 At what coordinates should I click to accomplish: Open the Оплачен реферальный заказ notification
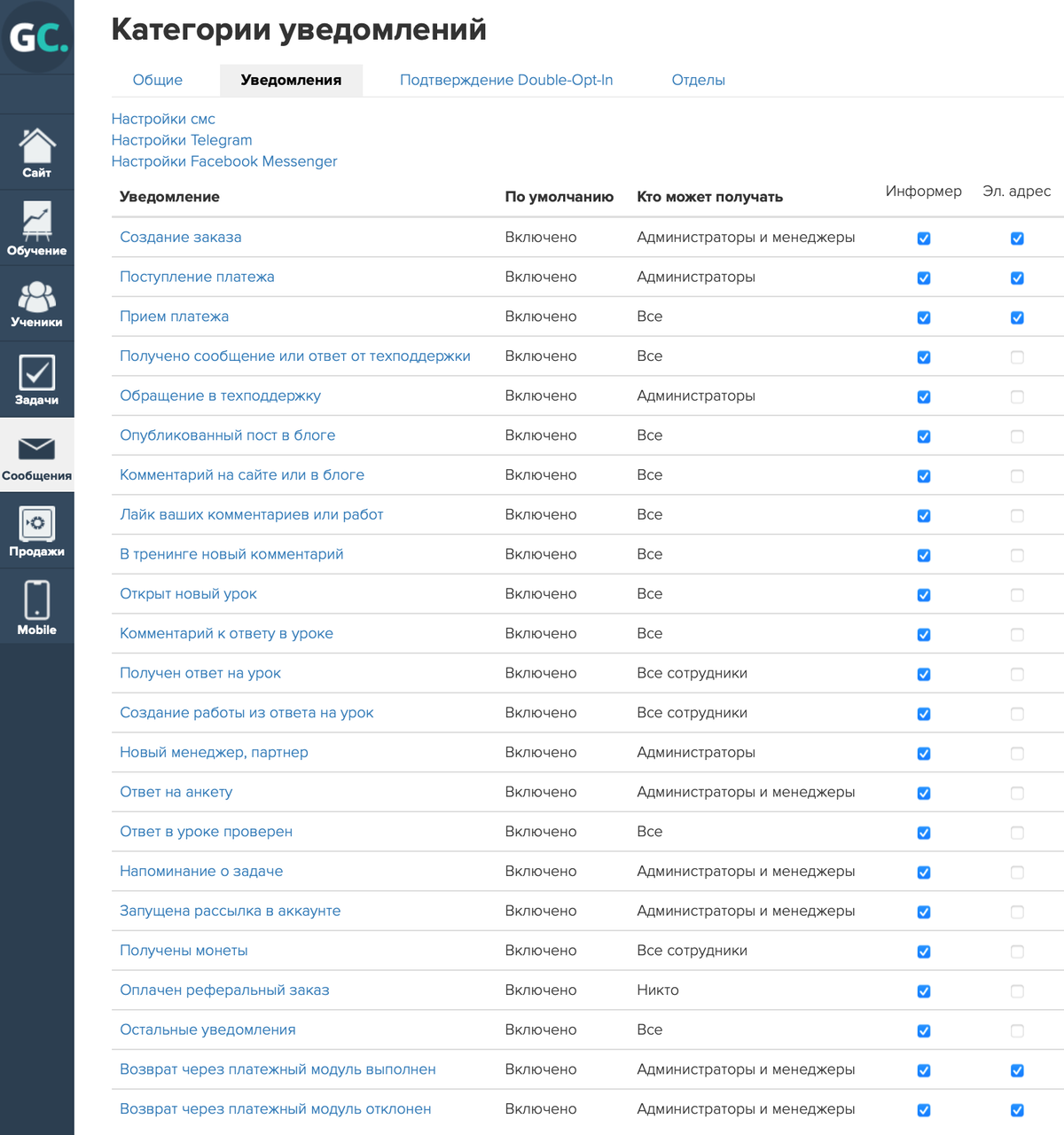click(224, 990)
